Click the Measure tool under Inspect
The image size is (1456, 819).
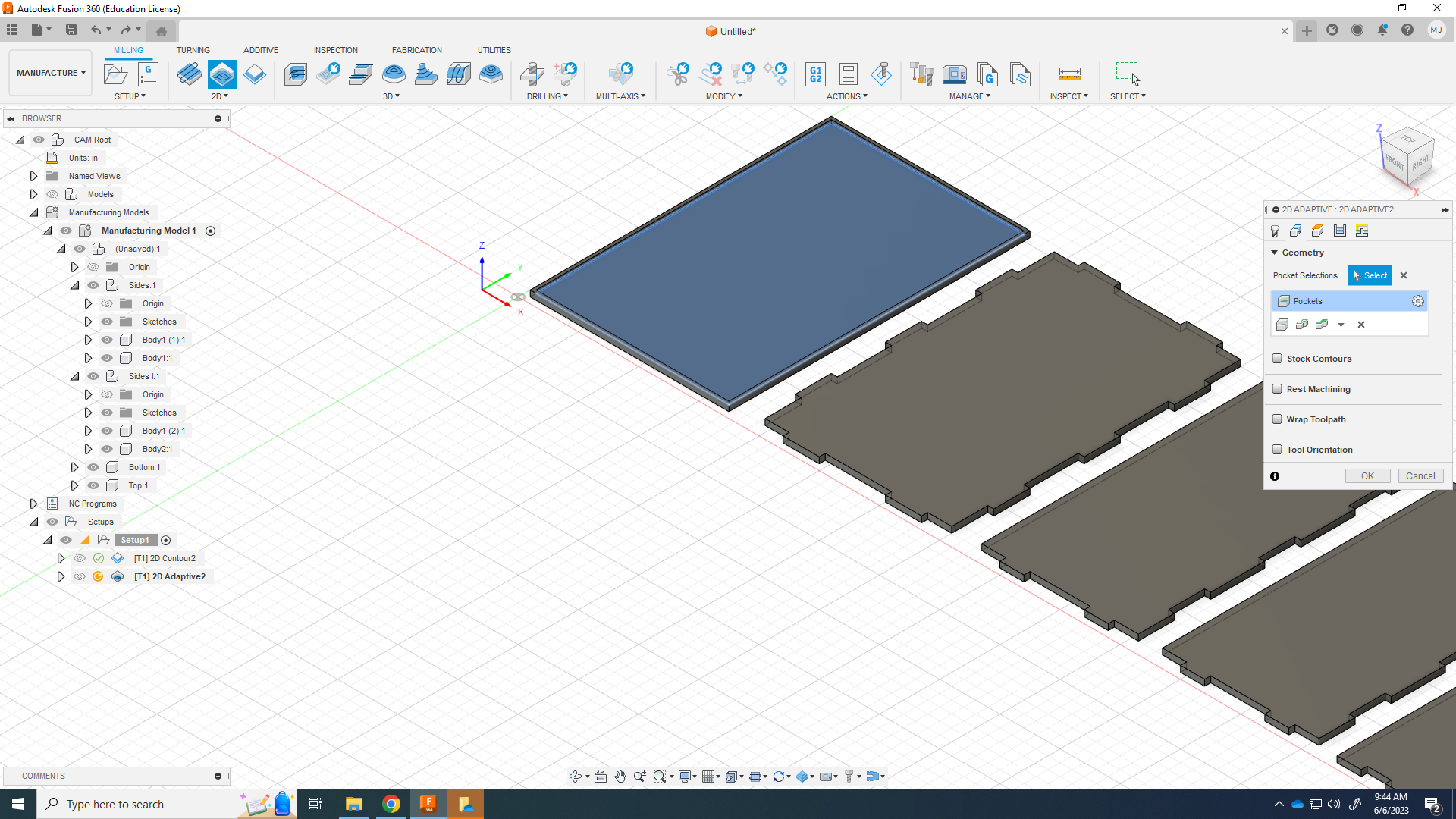tap(1069, 74)
